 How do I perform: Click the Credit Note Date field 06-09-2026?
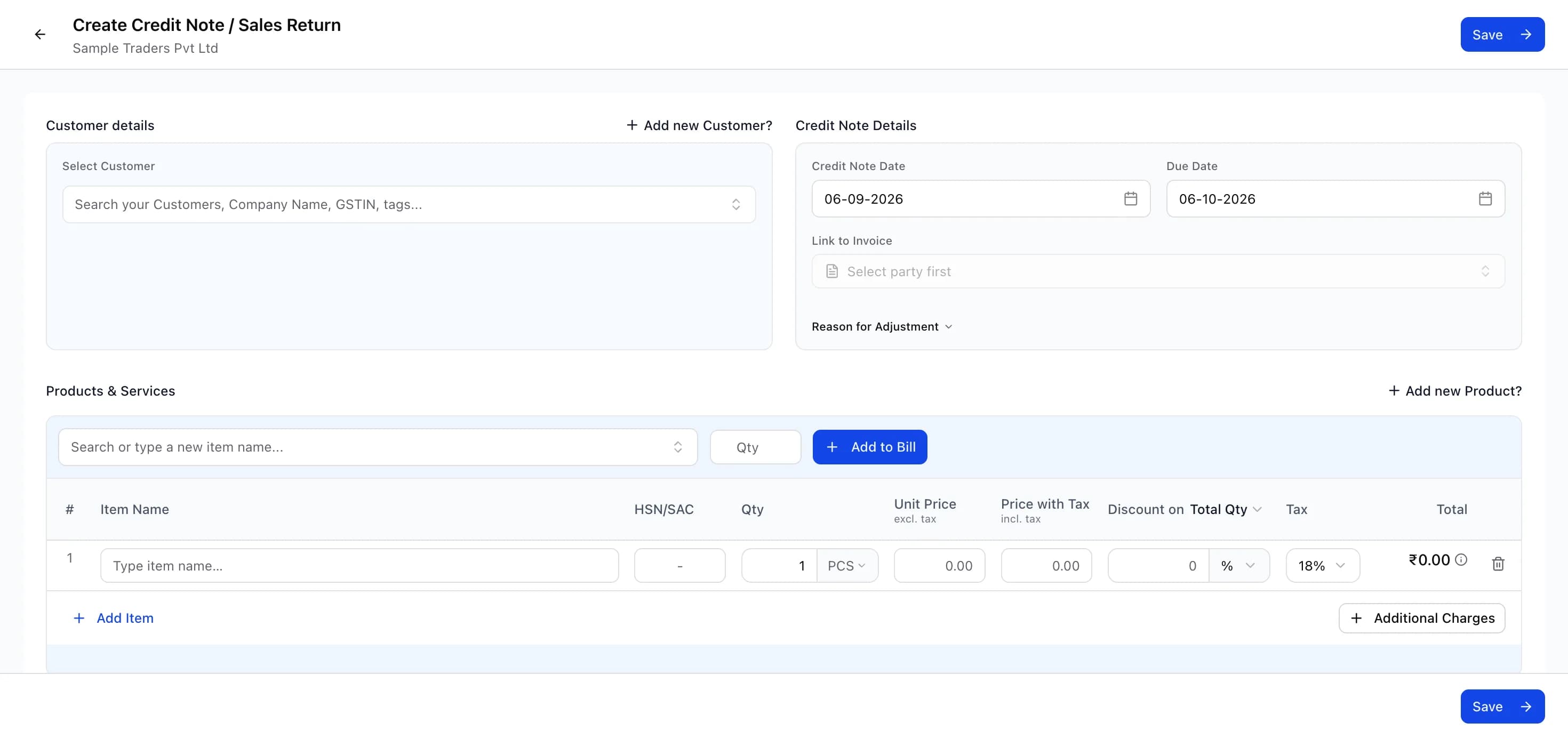(981, 198)
